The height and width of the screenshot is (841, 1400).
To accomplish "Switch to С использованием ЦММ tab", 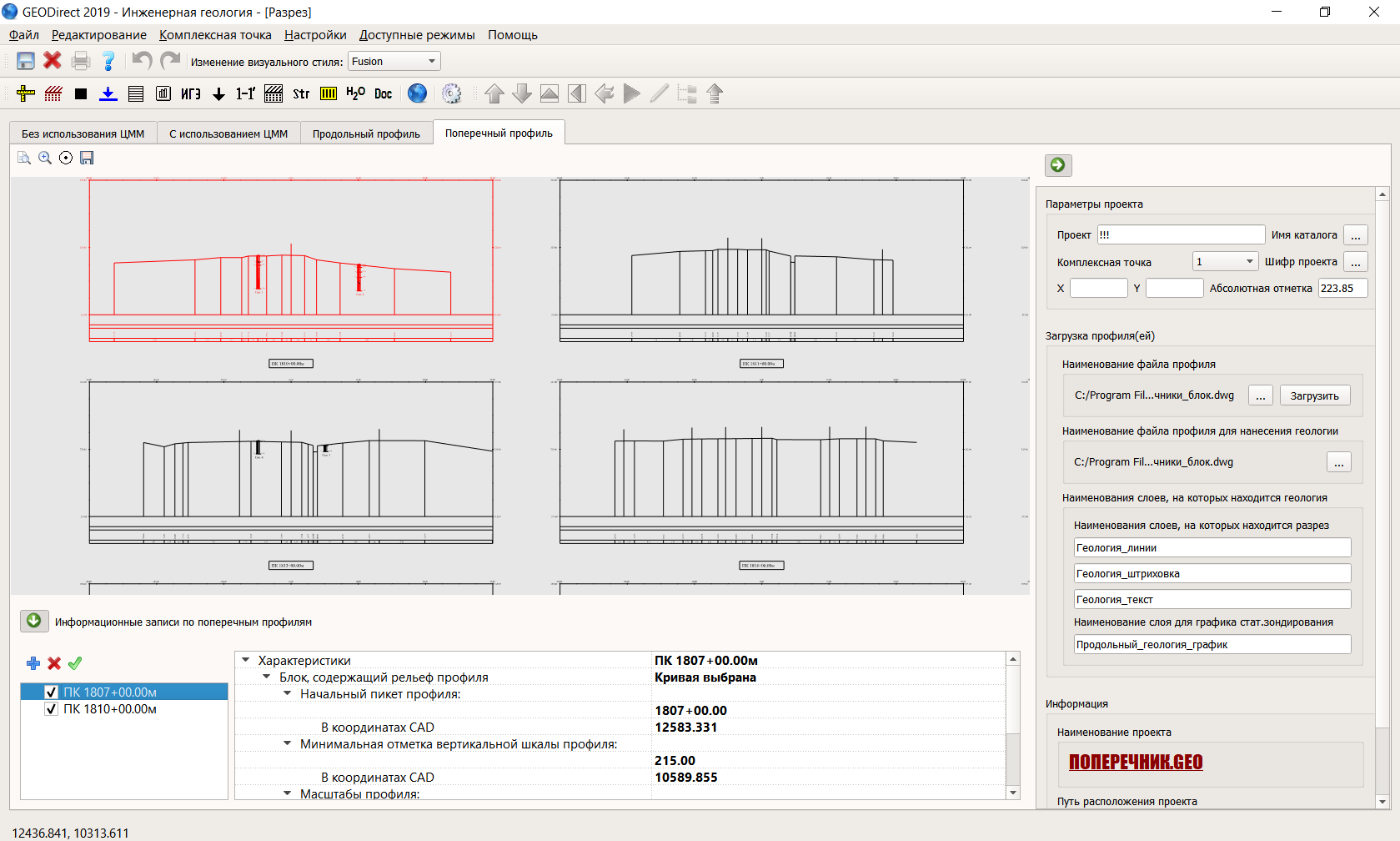I will pos(228,133).
